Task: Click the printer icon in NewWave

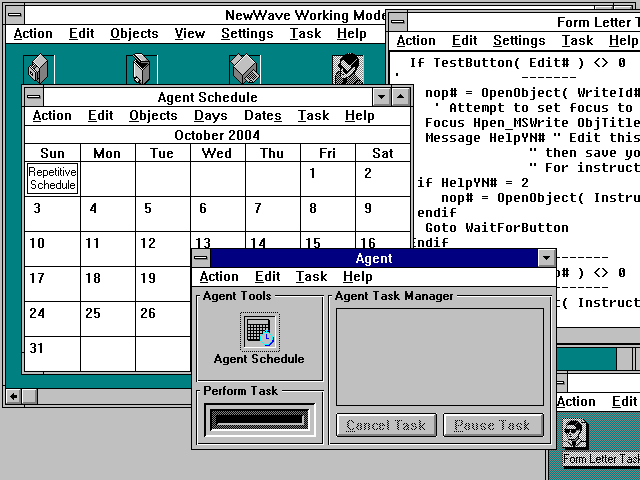Action: tap(245, 68)
